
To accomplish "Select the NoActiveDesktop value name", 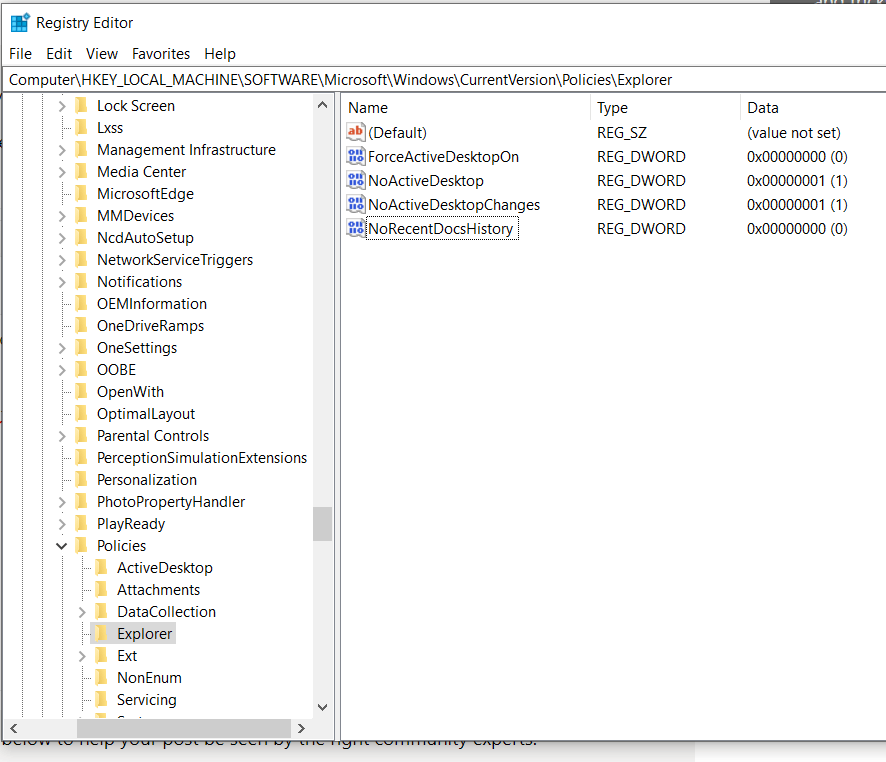I will [426, 181].
